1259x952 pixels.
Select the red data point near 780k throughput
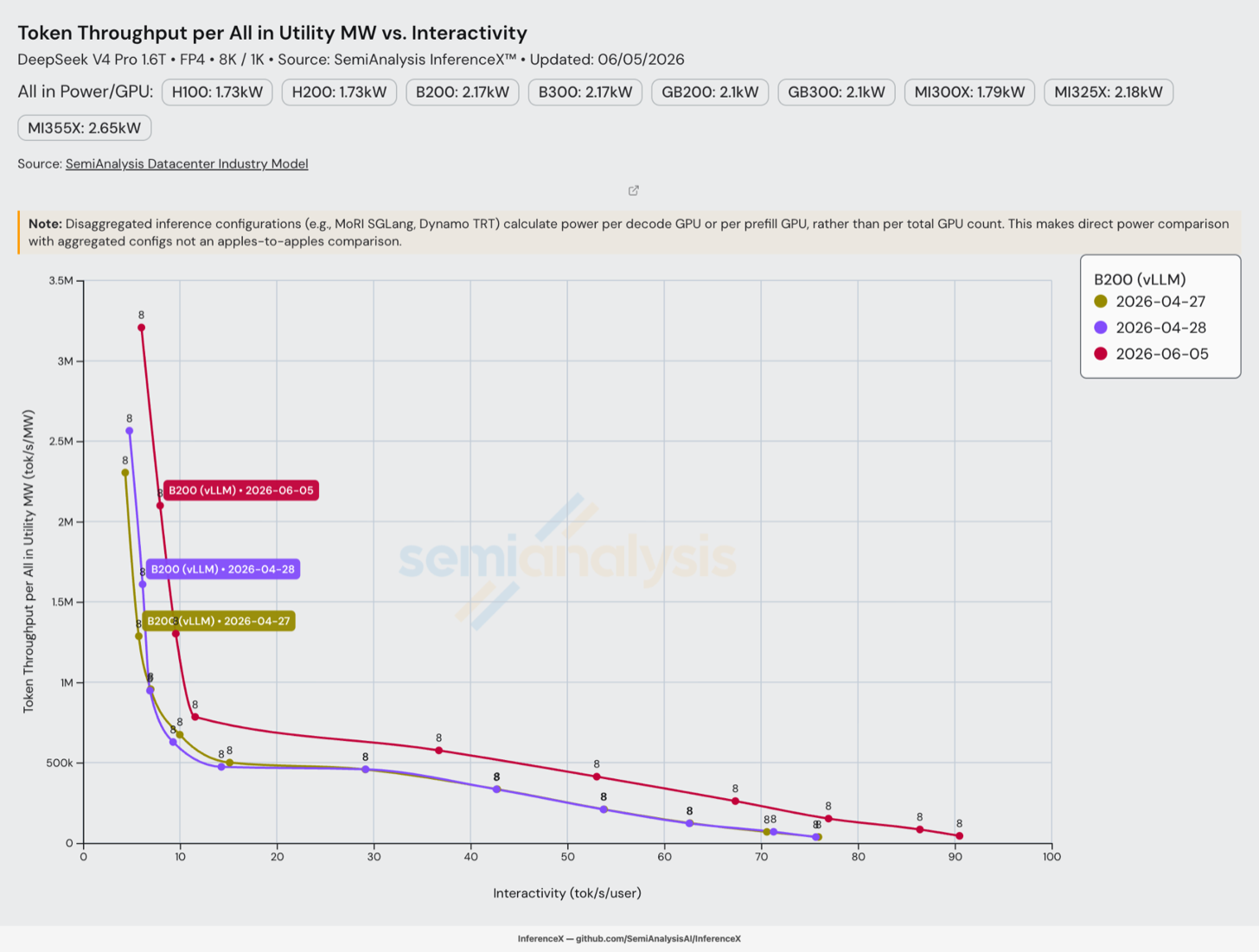pyautogui.click(x=195, y=717)
